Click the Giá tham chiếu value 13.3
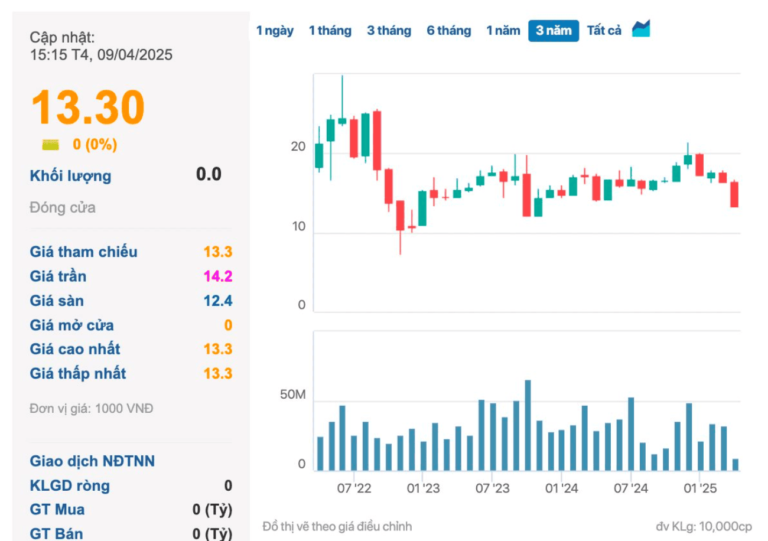This screenshot has width=768, height=541. tap(217, 252)
